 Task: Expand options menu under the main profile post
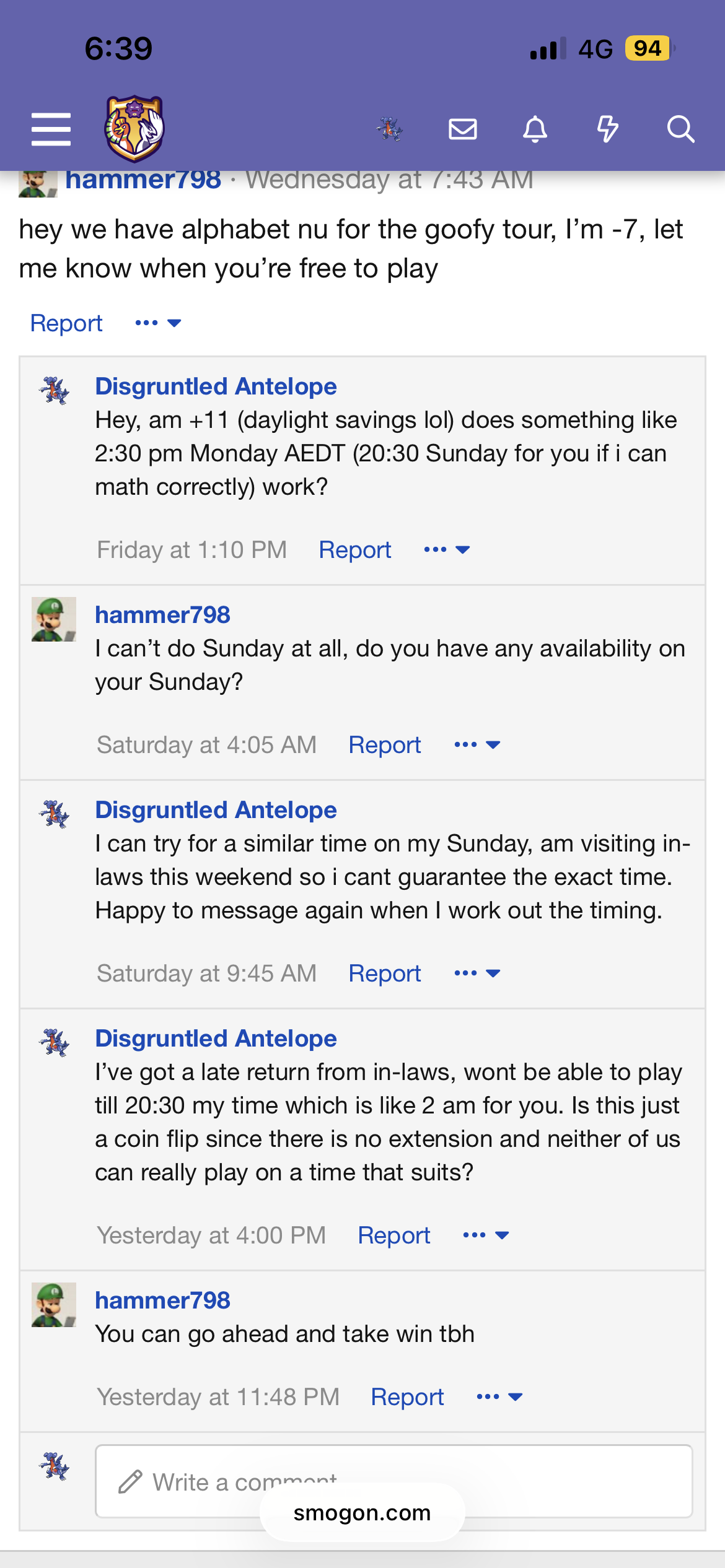[x=158, y=323]
